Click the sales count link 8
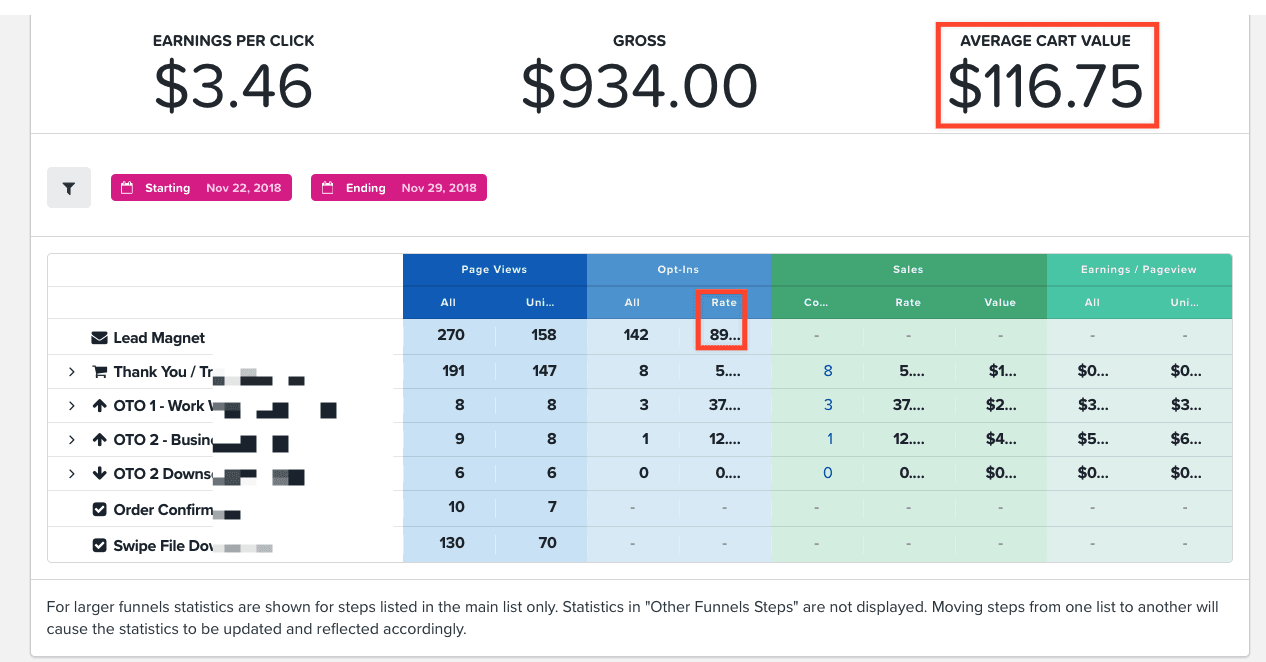The width and height of the screenshot is (1266, 662). click(827, 371)
